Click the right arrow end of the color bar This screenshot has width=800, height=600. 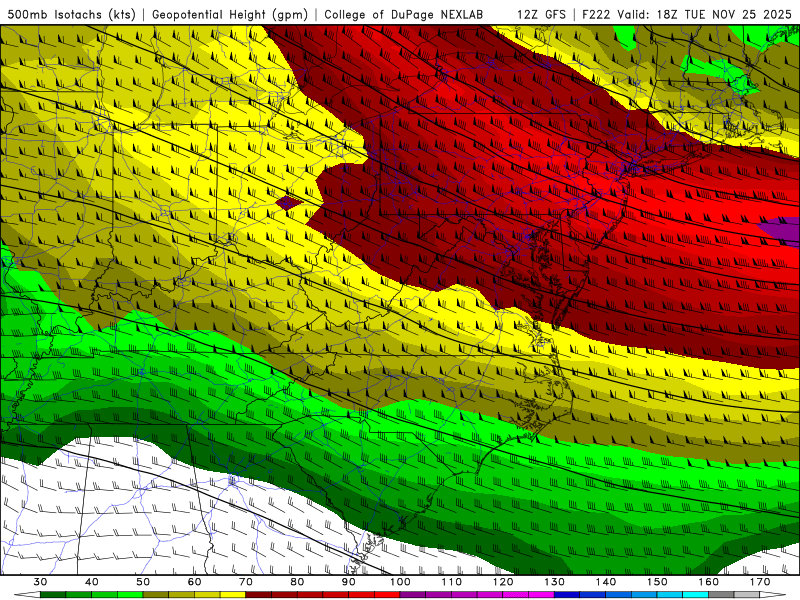click(773, 595)
